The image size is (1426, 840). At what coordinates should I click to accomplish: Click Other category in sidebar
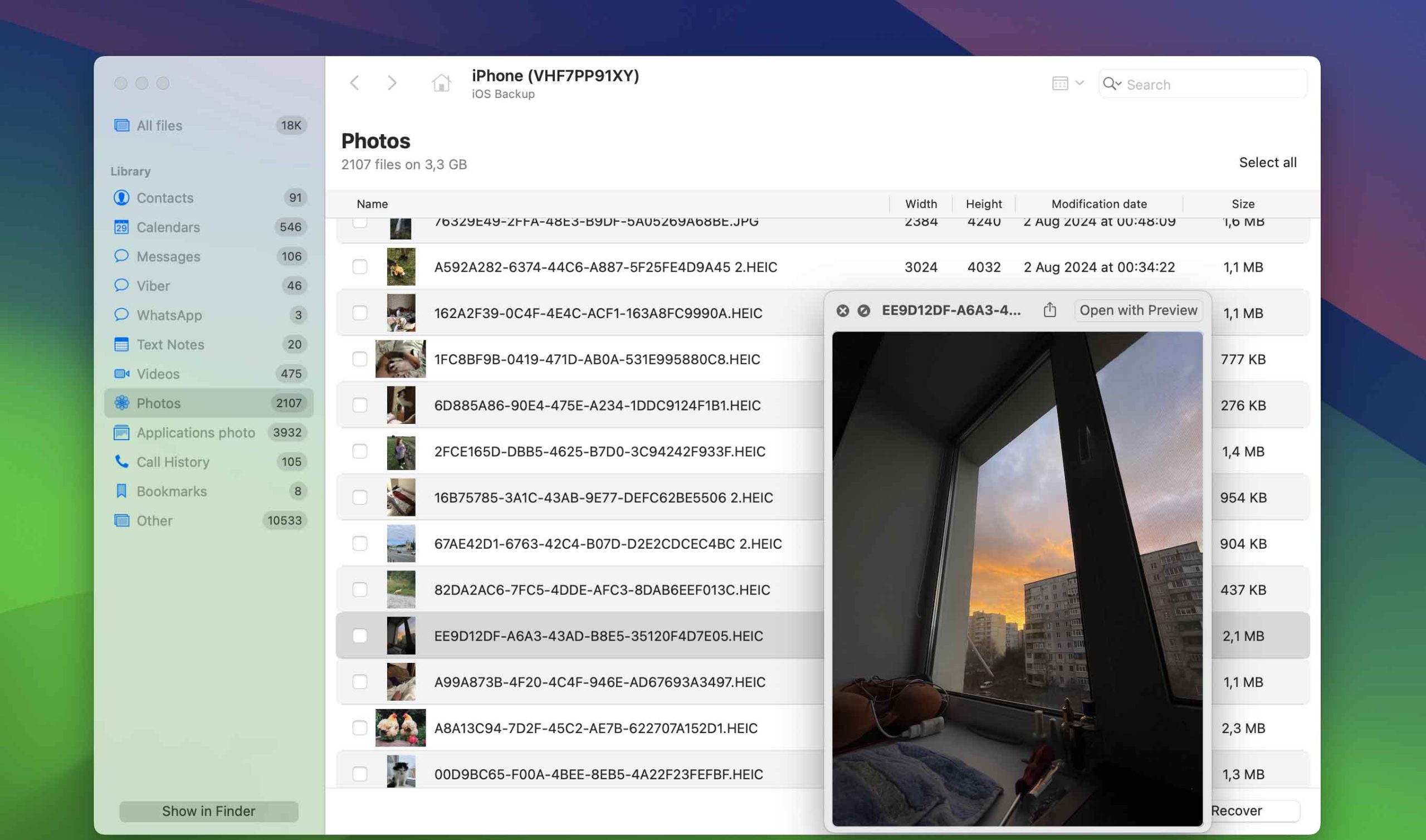154,520
